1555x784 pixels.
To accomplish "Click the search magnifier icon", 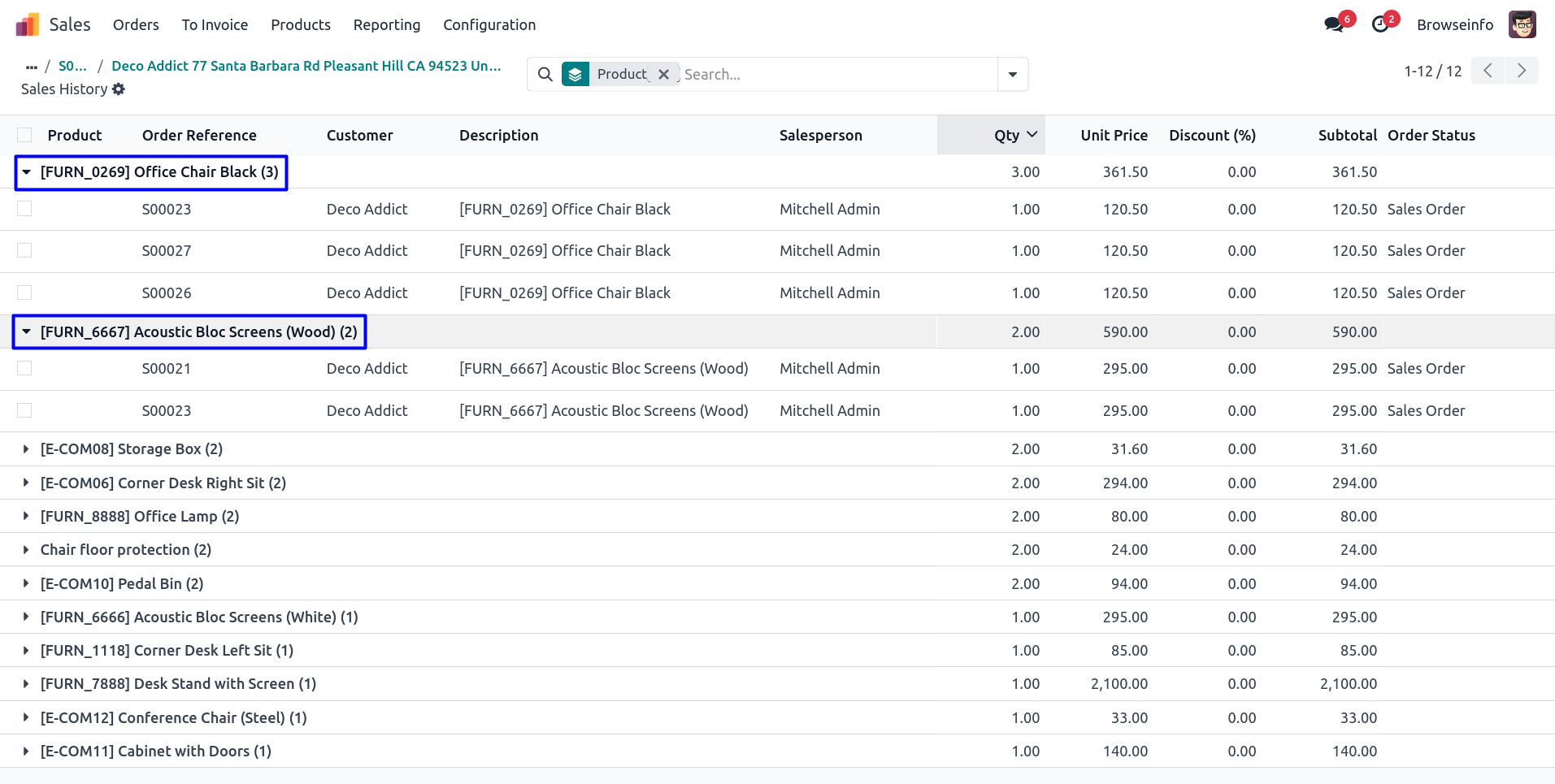I will [545, 75].
